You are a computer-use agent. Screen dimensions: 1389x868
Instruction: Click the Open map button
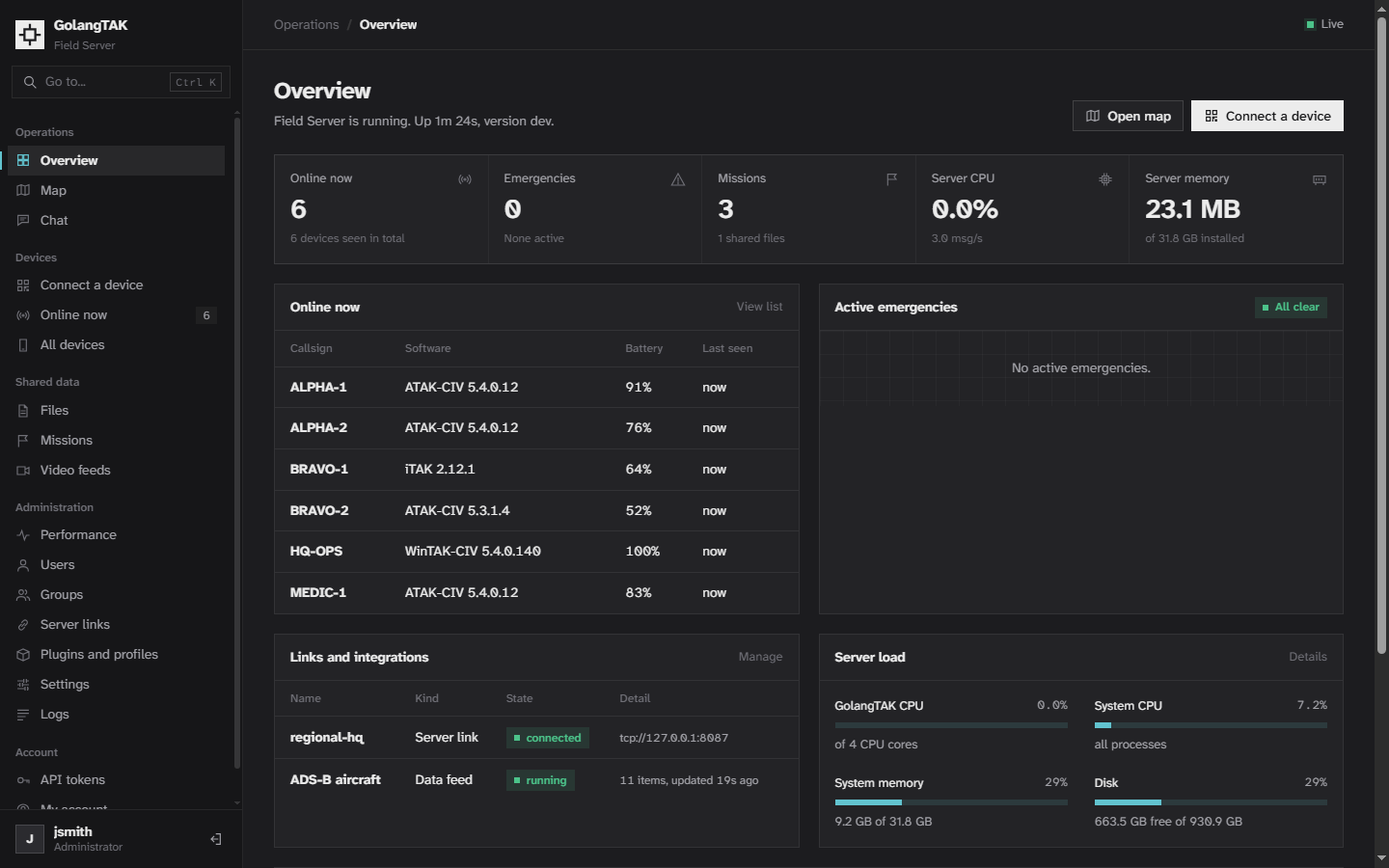click(x=1129, y=116)
